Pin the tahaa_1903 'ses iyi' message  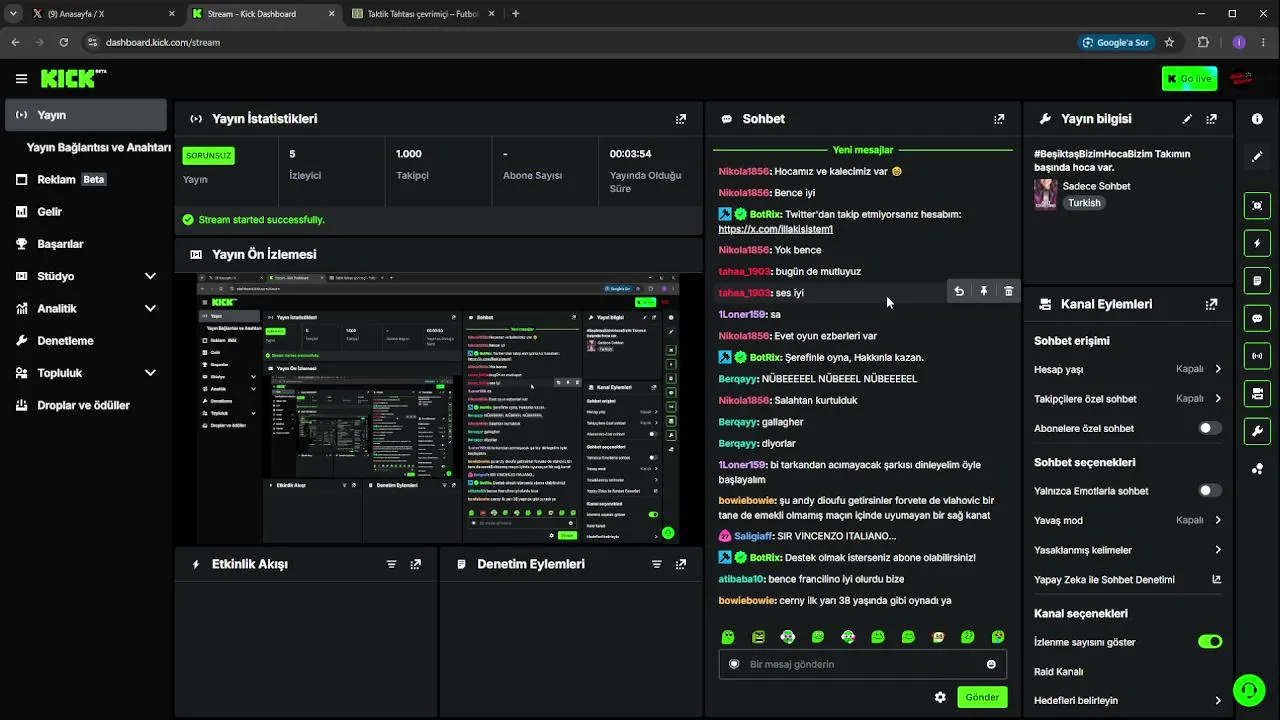click(x=984, y=291)
